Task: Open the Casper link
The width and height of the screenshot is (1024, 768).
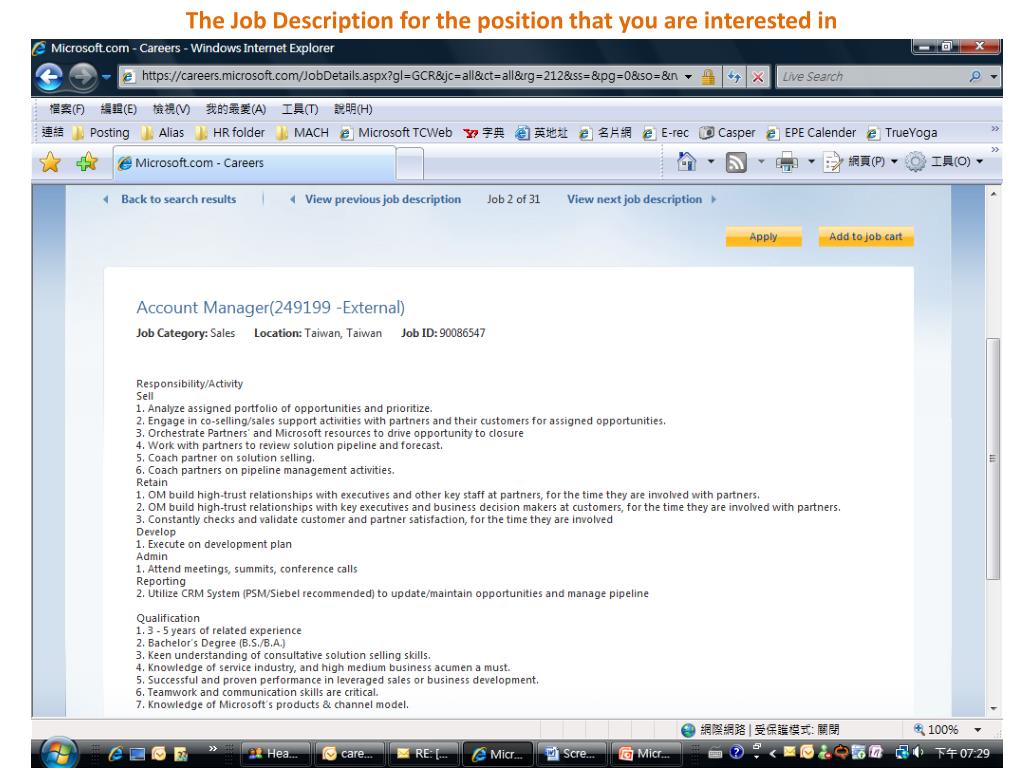Action: 728,133
